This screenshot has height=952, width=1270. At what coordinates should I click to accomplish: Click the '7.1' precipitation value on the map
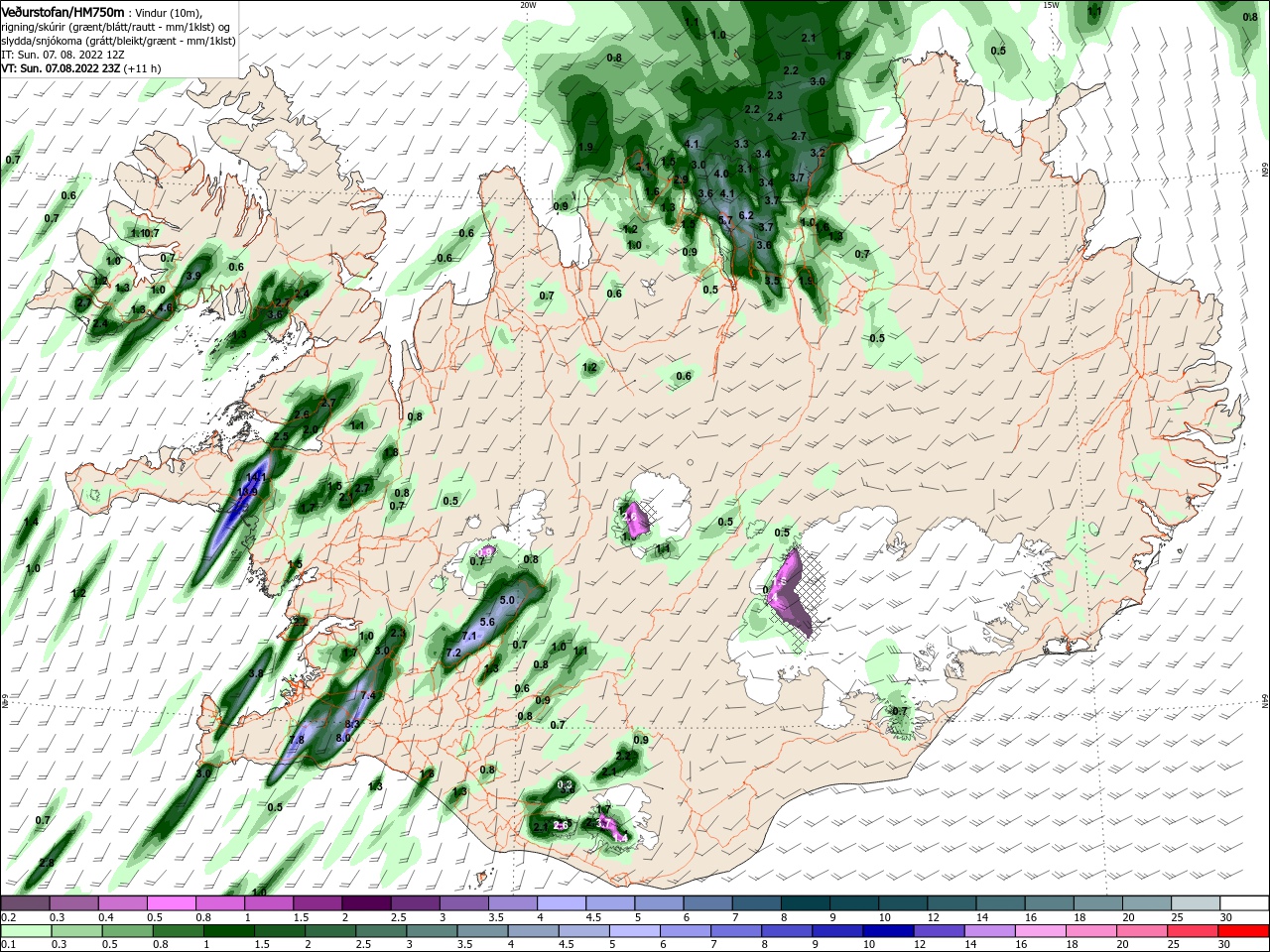[469, 636]
